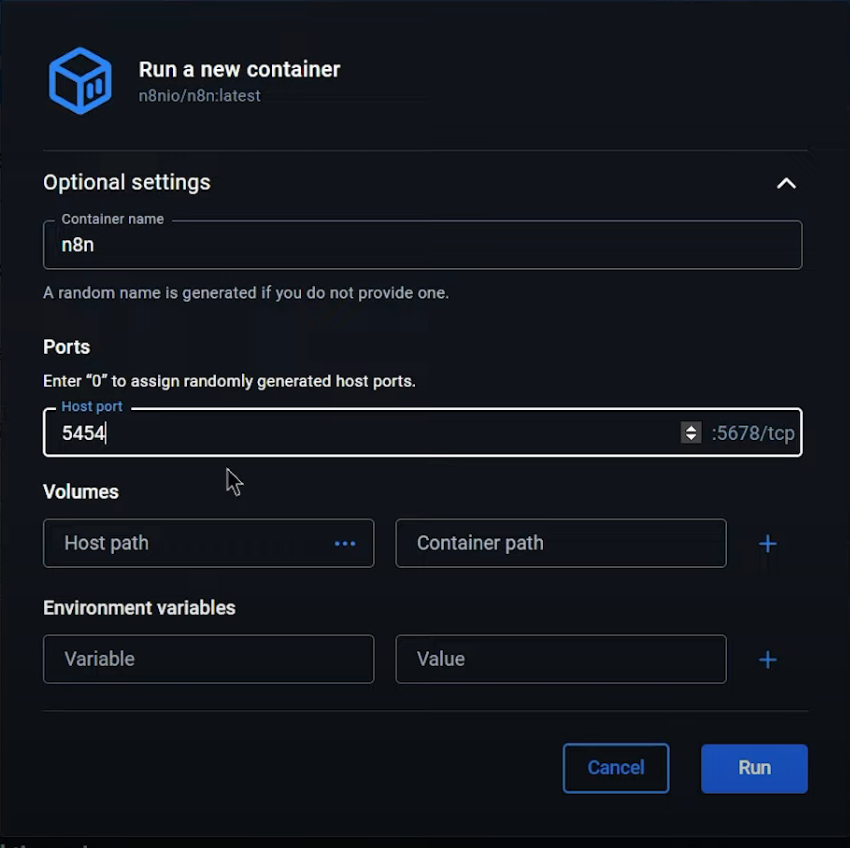Run the n8n container

[754, 768]
